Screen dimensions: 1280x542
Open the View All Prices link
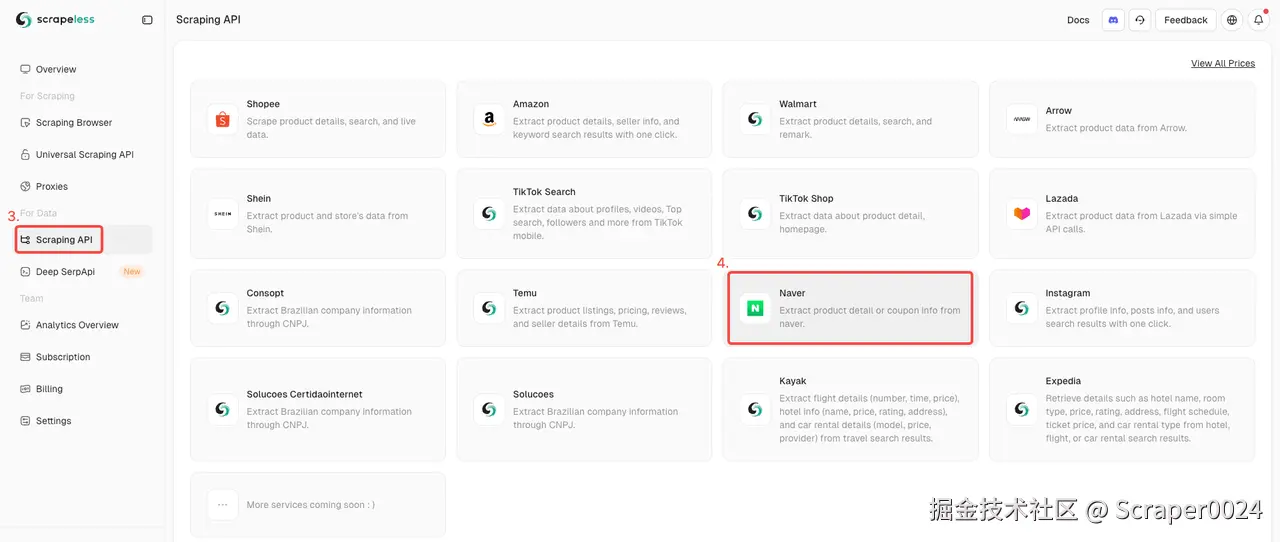(1222, 64)
